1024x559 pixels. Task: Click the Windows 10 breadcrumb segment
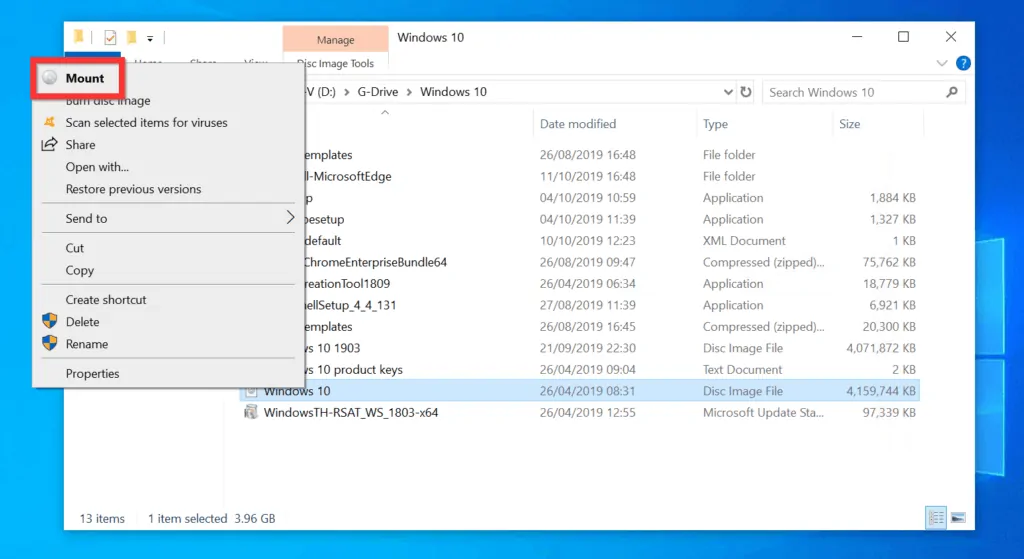(453, 92)
